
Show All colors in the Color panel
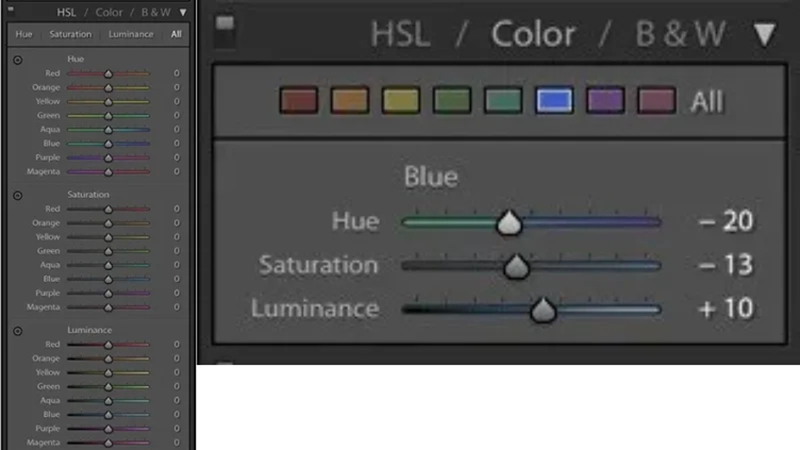[x=707, y=101]
